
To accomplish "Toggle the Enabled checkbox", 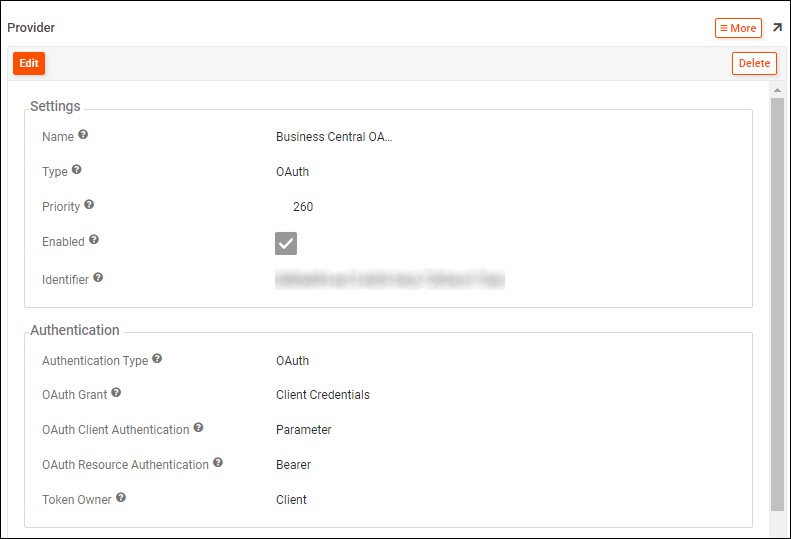I will (286, 243).
